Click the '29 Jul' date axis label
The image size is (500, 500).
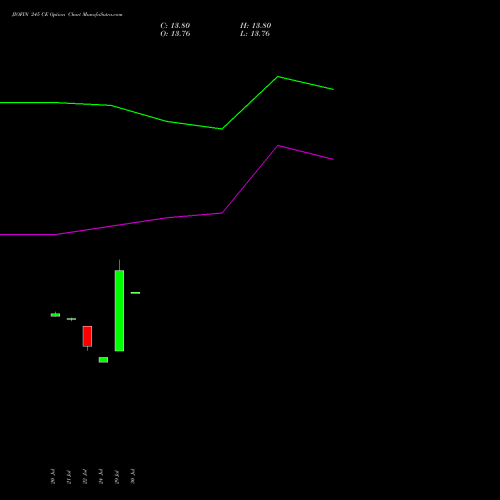[x=117, y=476]
